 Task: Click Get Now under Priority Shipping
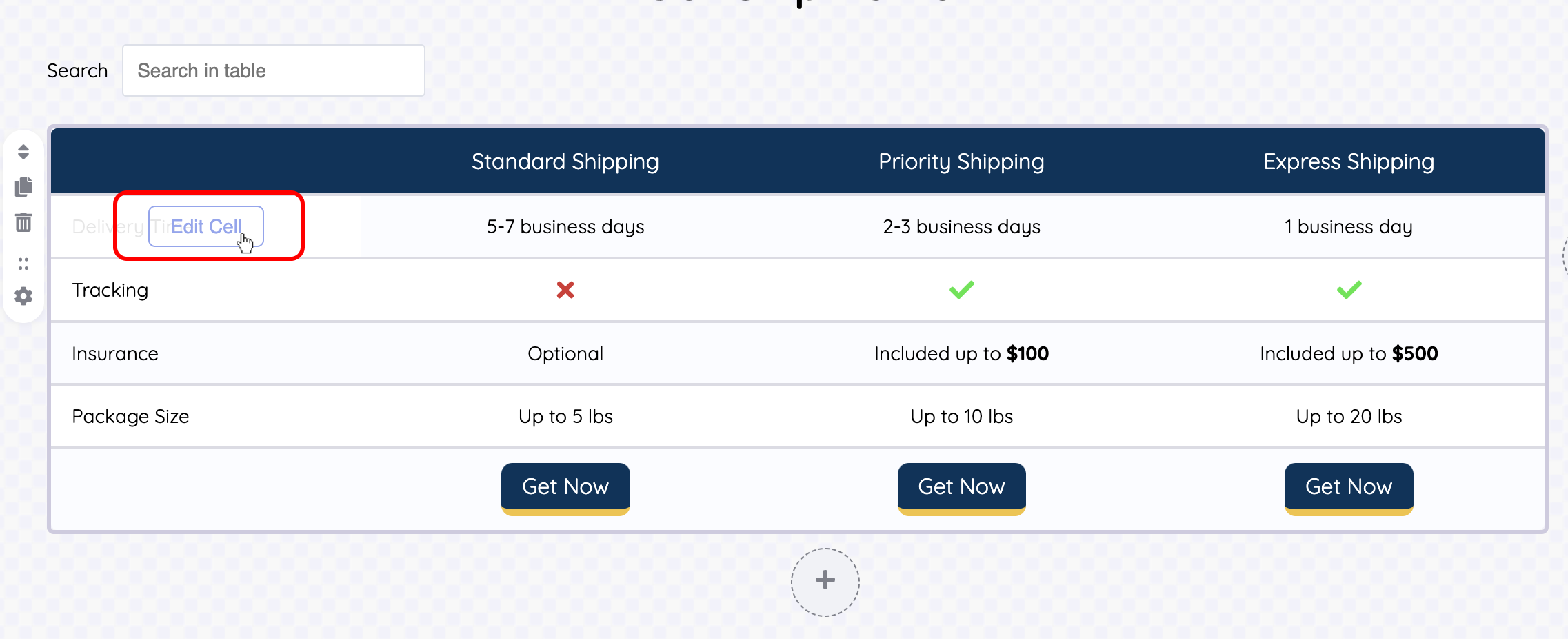coord(961,487)
